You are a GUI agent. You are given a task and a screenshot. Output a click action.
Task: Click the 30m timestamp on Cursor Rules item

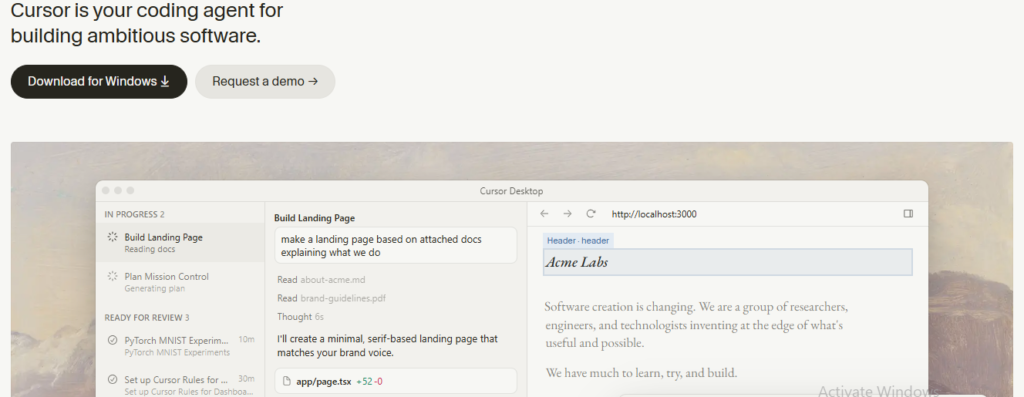[246, 379]
